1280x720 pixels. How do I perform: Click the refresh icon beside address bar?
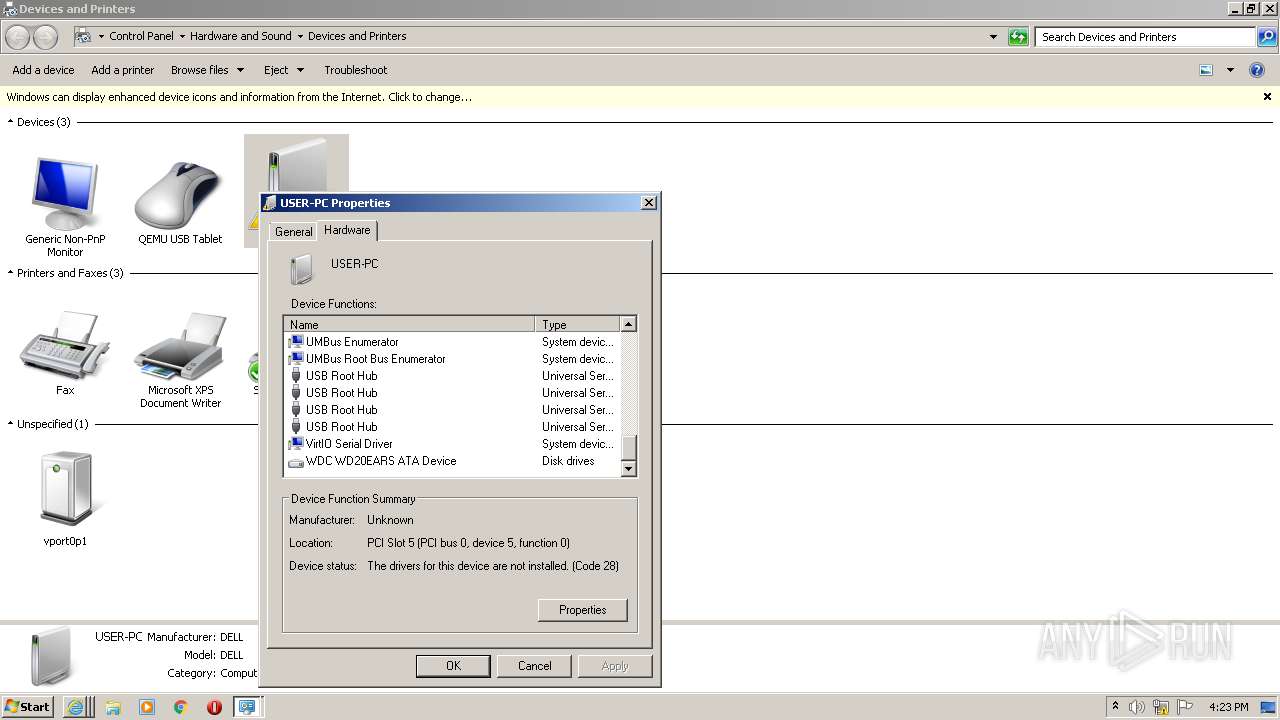tap(1018, 37)
